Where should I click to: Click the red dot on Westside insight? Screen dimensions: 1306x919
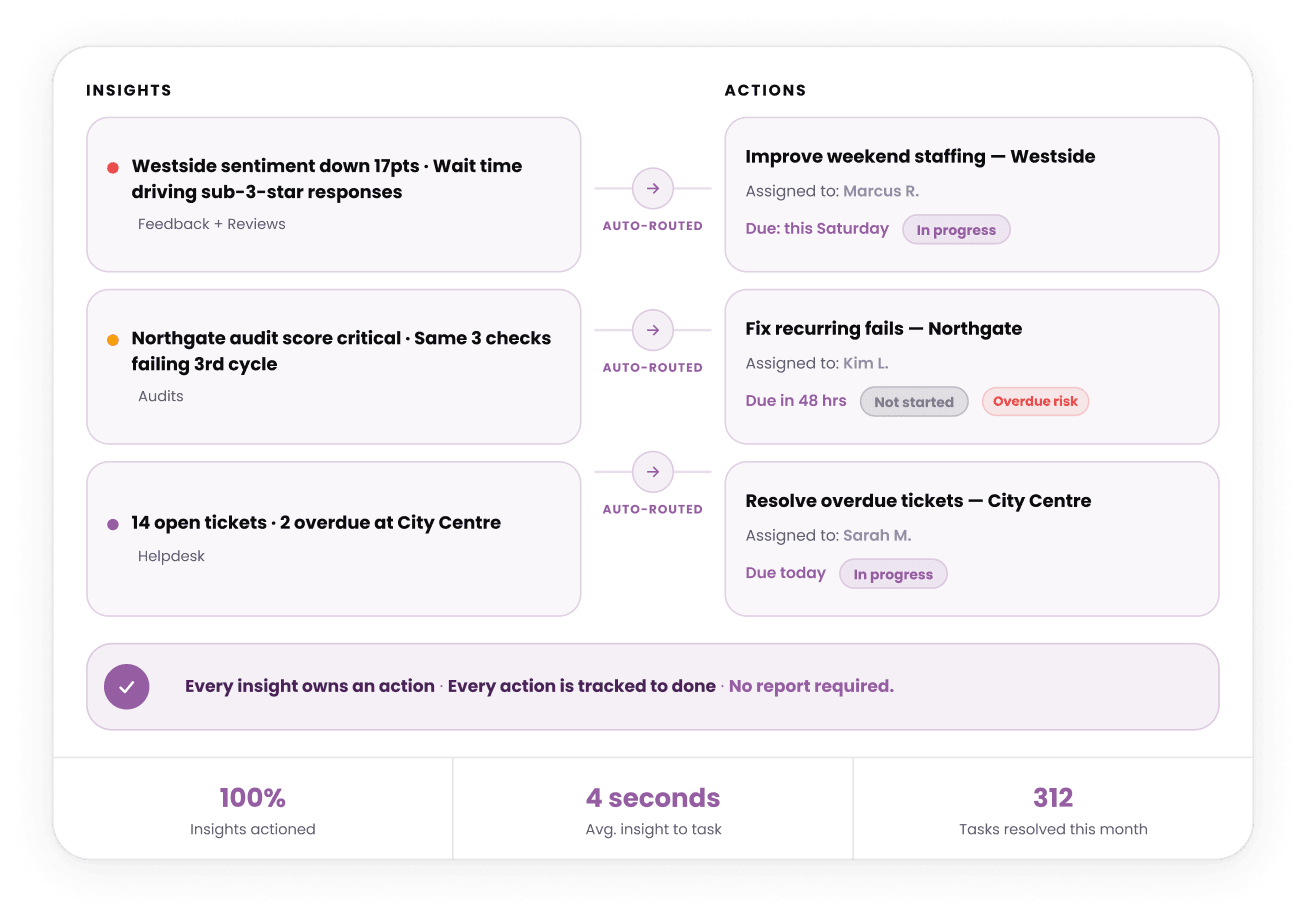pos(113,167)
